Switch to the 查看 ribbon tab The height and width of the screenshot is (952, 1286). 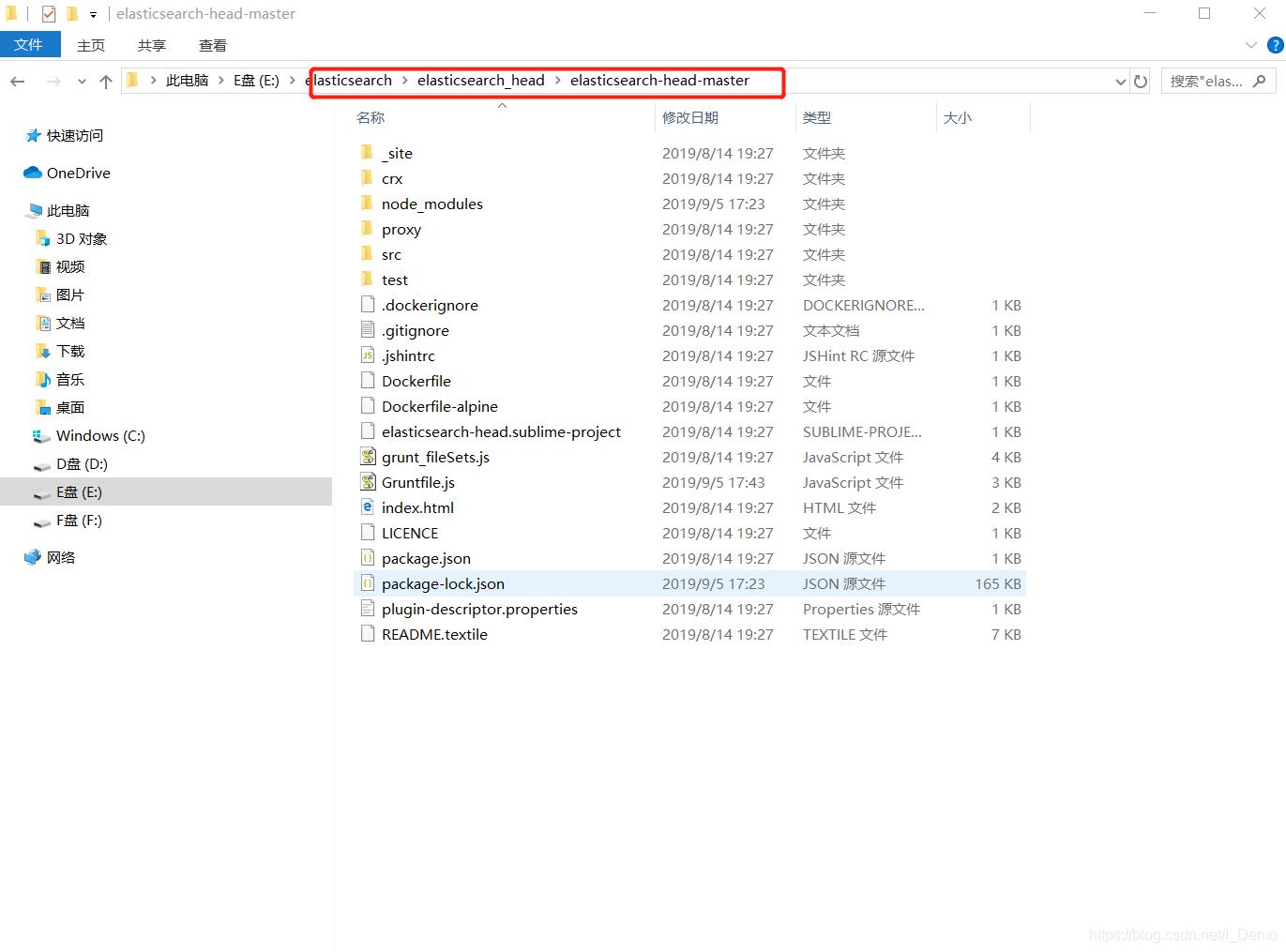(213, 45)
